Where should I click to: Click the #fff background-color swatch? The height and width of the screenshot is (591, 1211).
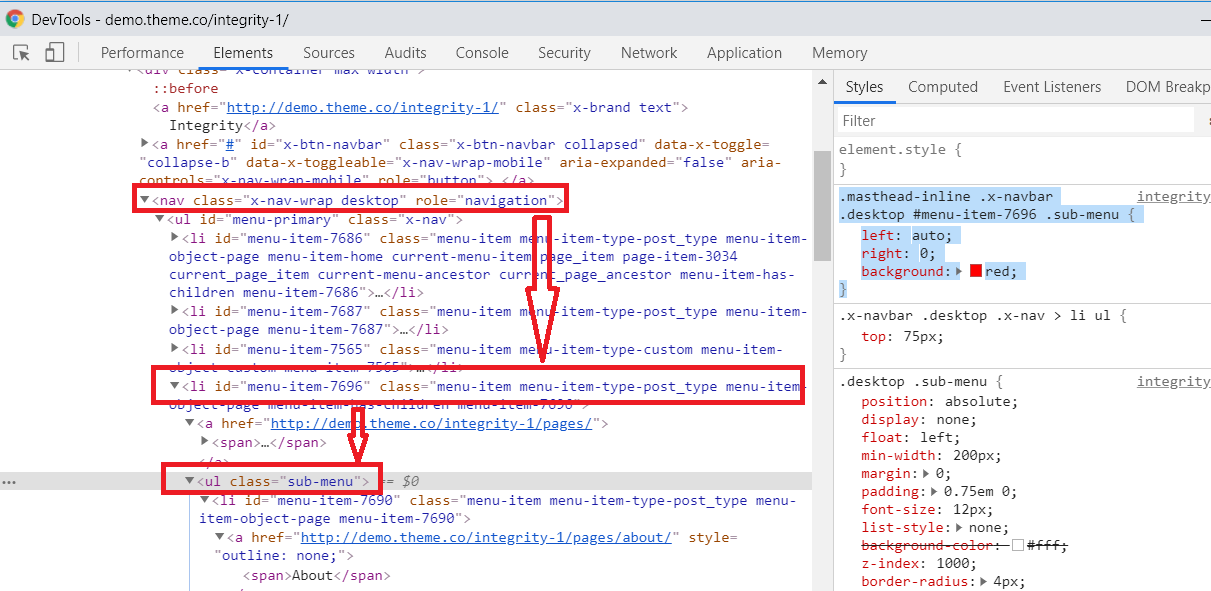pos(1018,546)
